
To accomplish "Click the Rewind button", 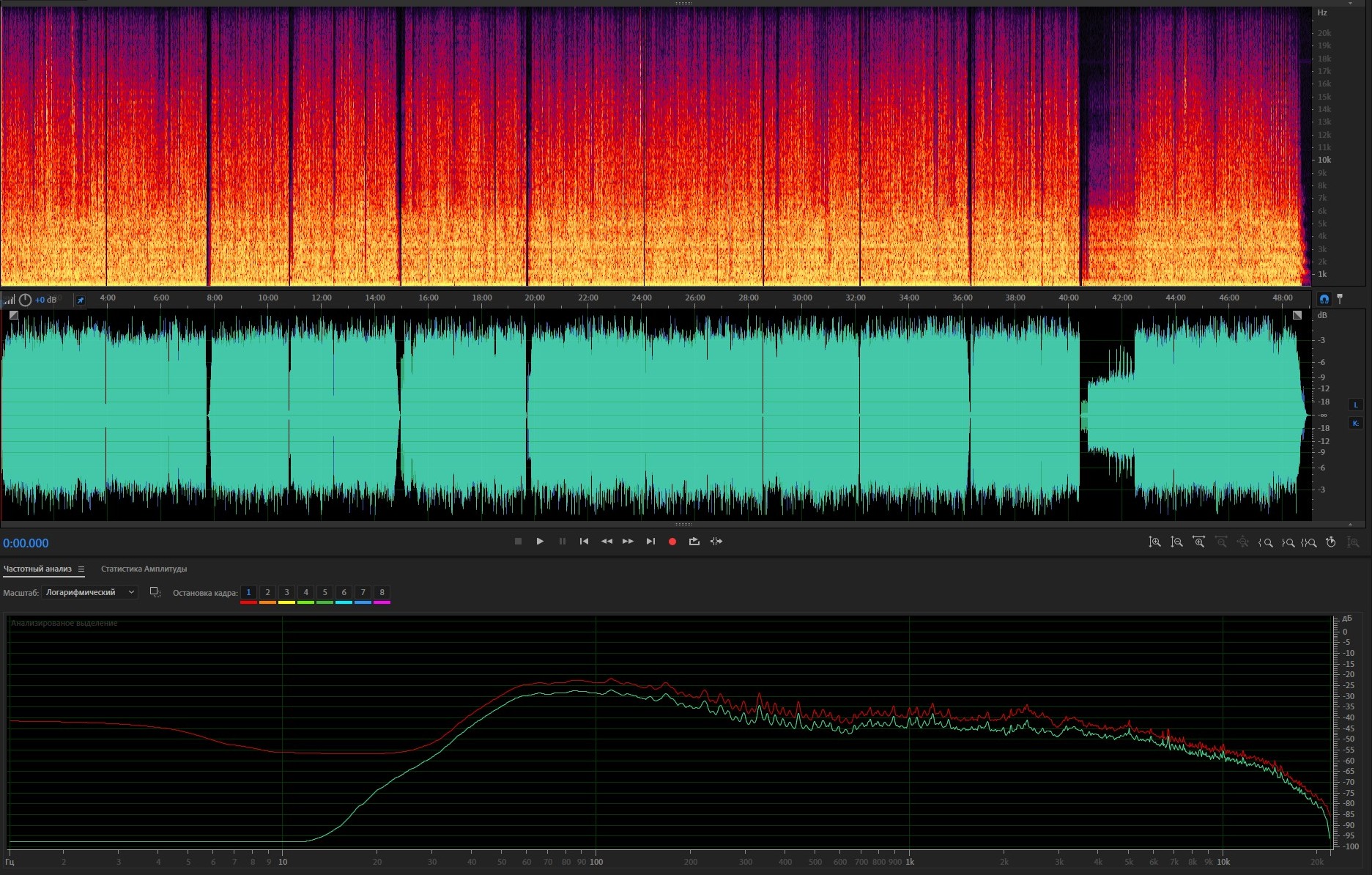I will point(607,542).
